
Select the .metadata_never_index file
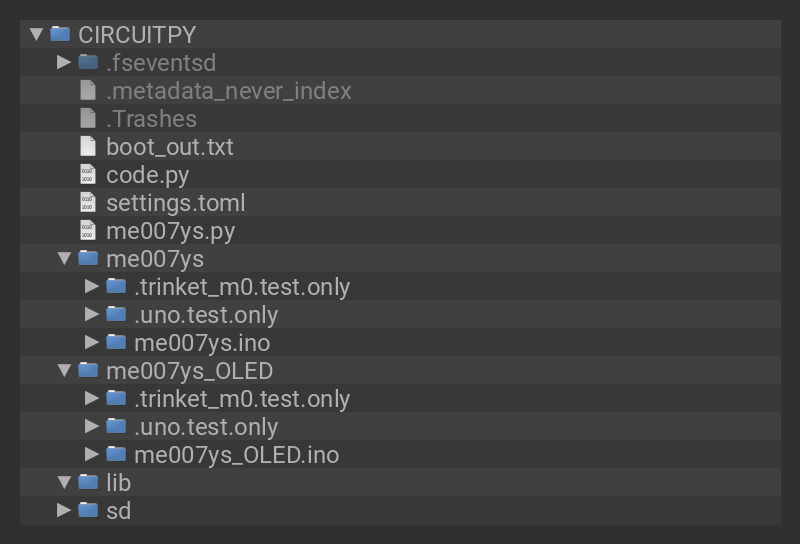228,91
